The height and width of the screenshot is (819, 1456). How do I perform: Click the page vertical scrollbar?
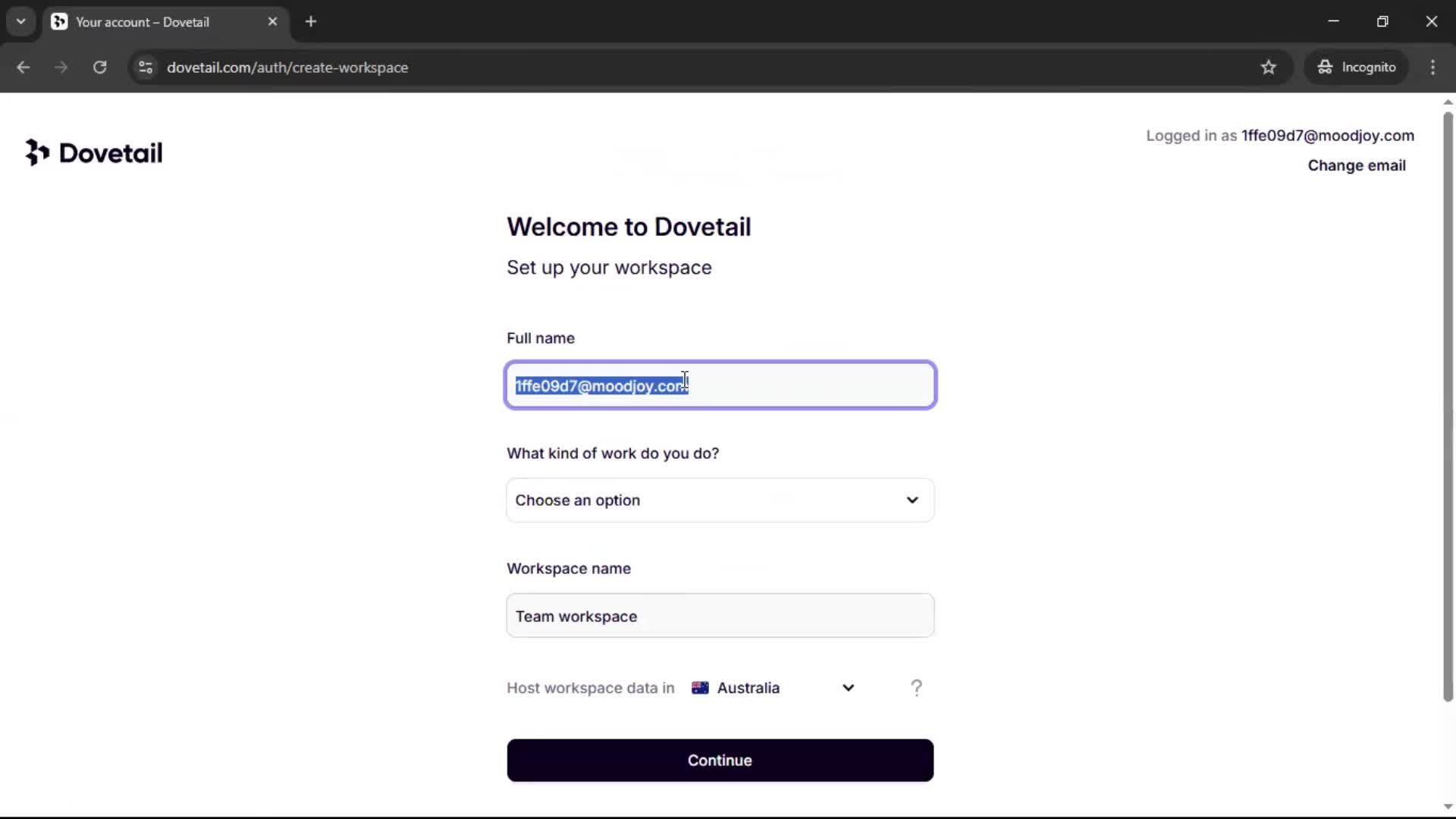(1447, 409)
